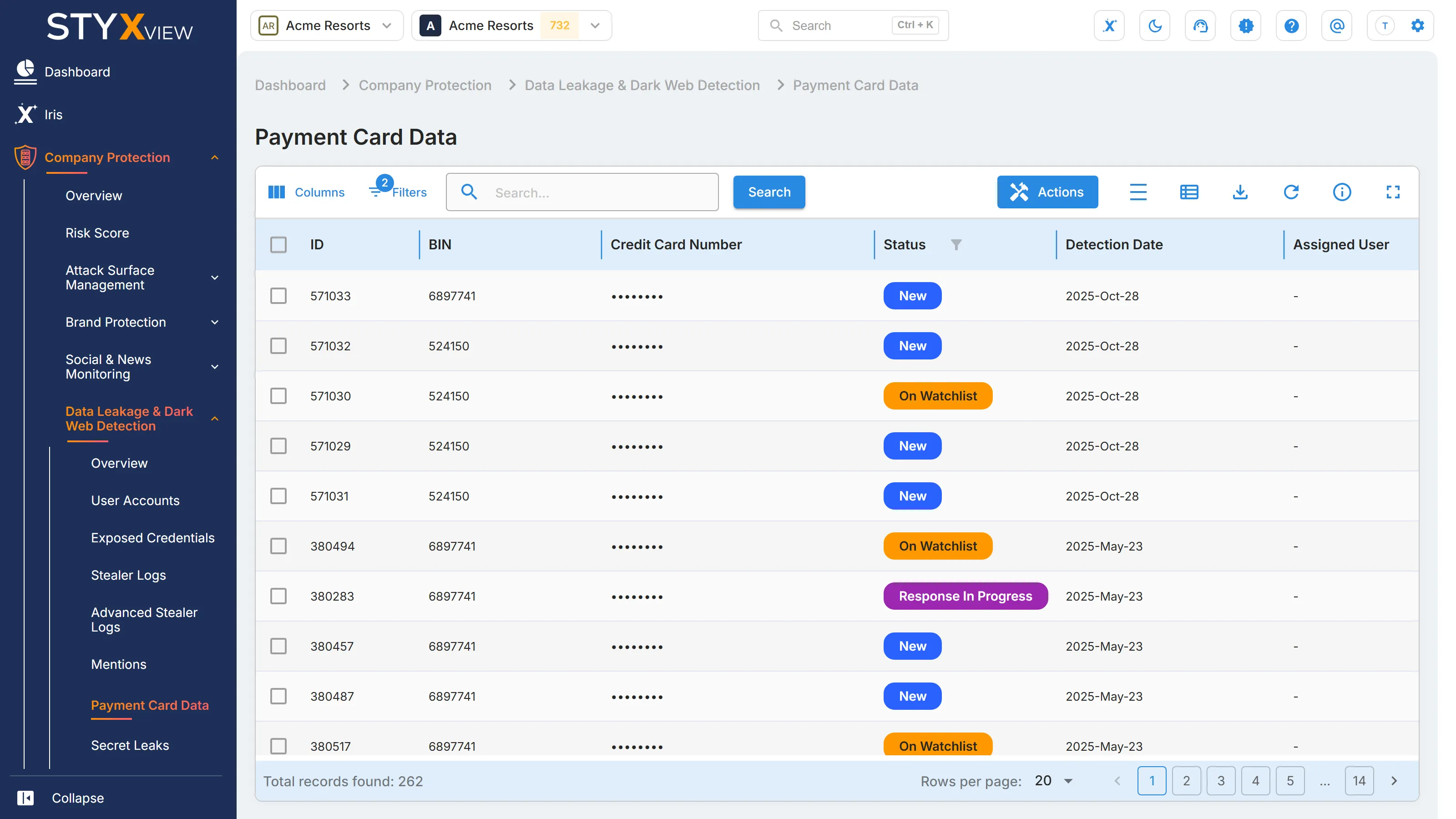Select checkbox for record 380494
Viewport: 1456px width, 819px height.
point(278,546)
